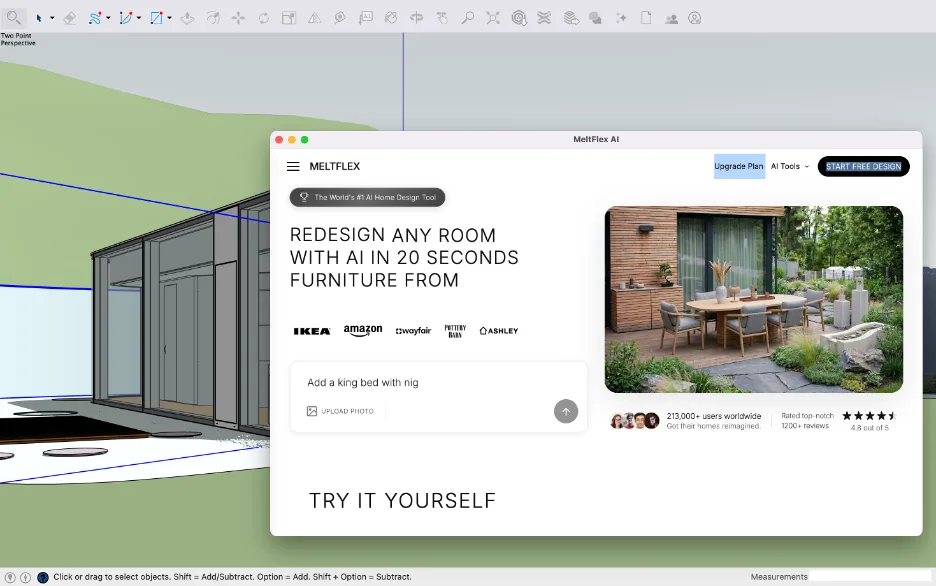Expand the Freehand line tool dropdown
This screenshot has height=586, width=936.
[x=108, y=18]
